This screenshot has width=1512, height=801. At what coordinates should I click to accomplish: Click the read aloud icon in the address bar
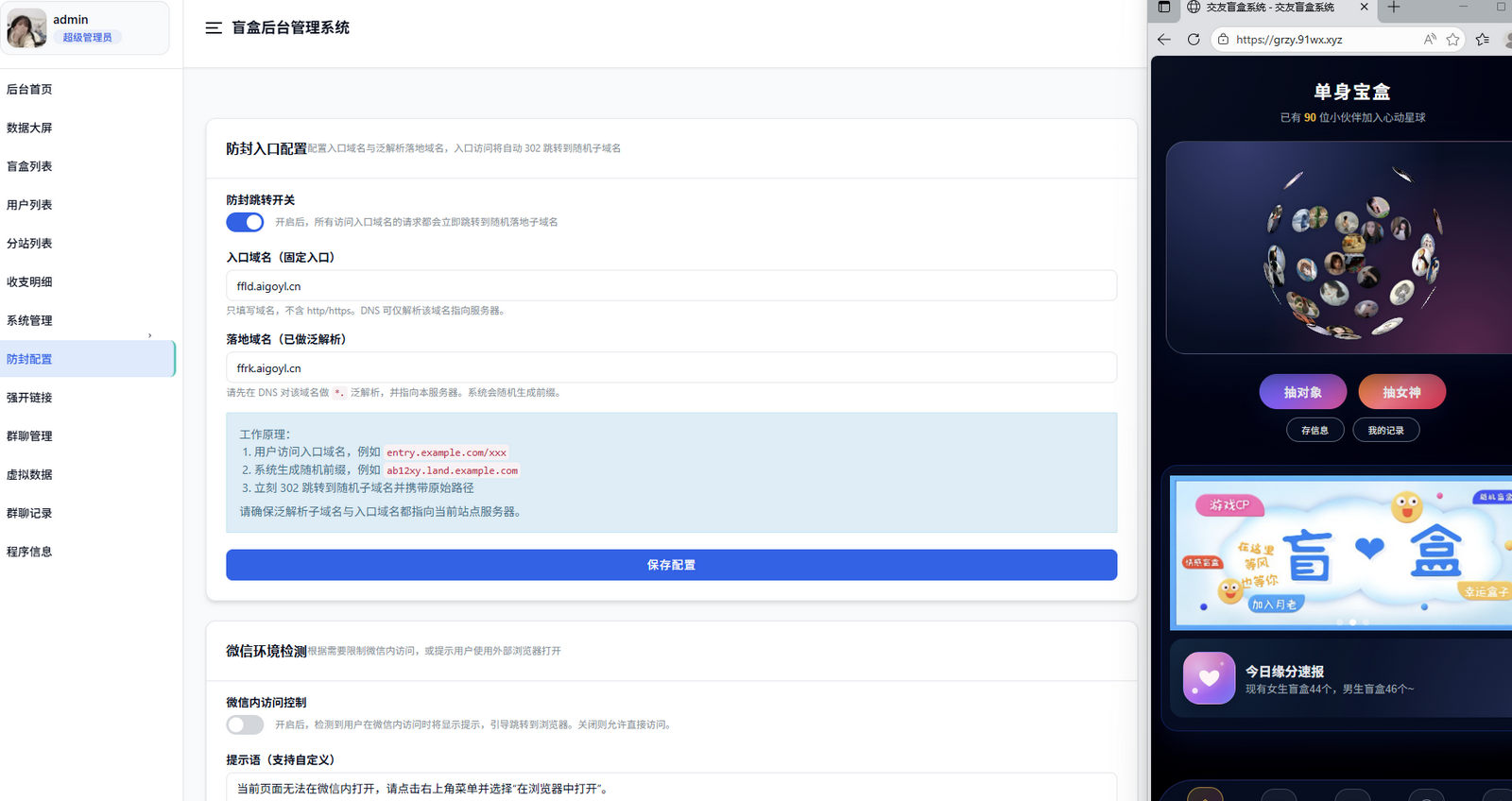pos(1430,40)
